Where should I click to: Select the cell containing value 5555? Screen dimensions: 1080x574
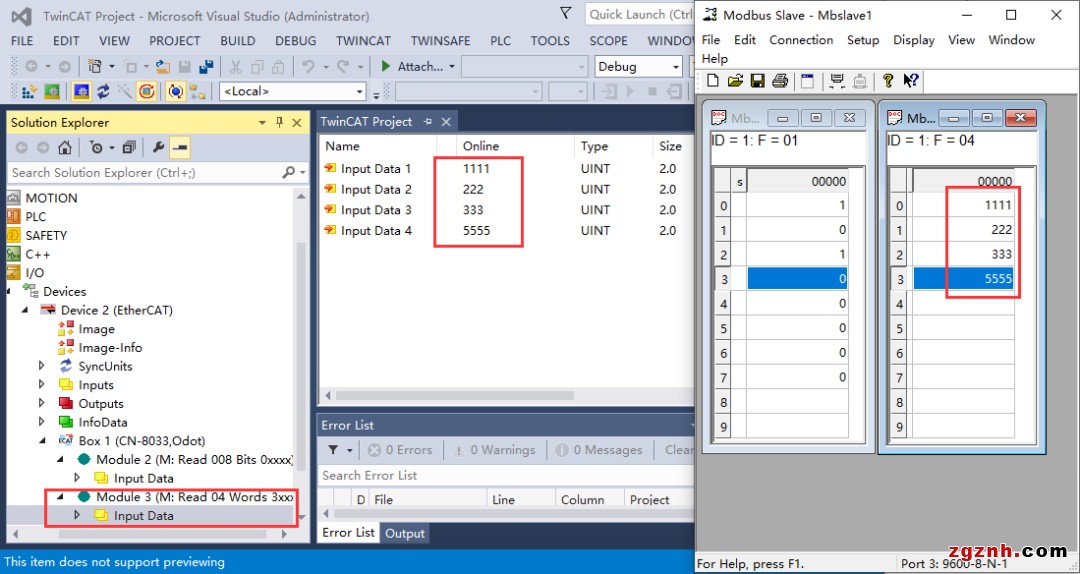pos(980,279)
